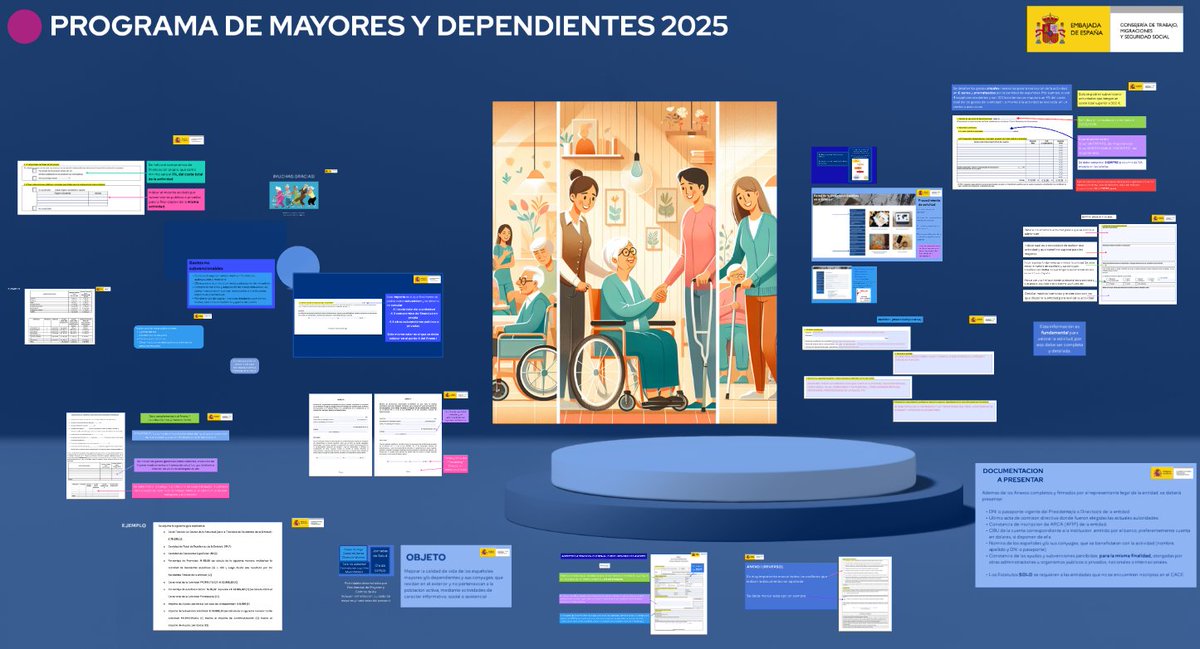The width and height of the screenshot is (1200, 649).
Task: Open the small dark blue thumbnail above the website screenshot
Action: tap(844, 165)
